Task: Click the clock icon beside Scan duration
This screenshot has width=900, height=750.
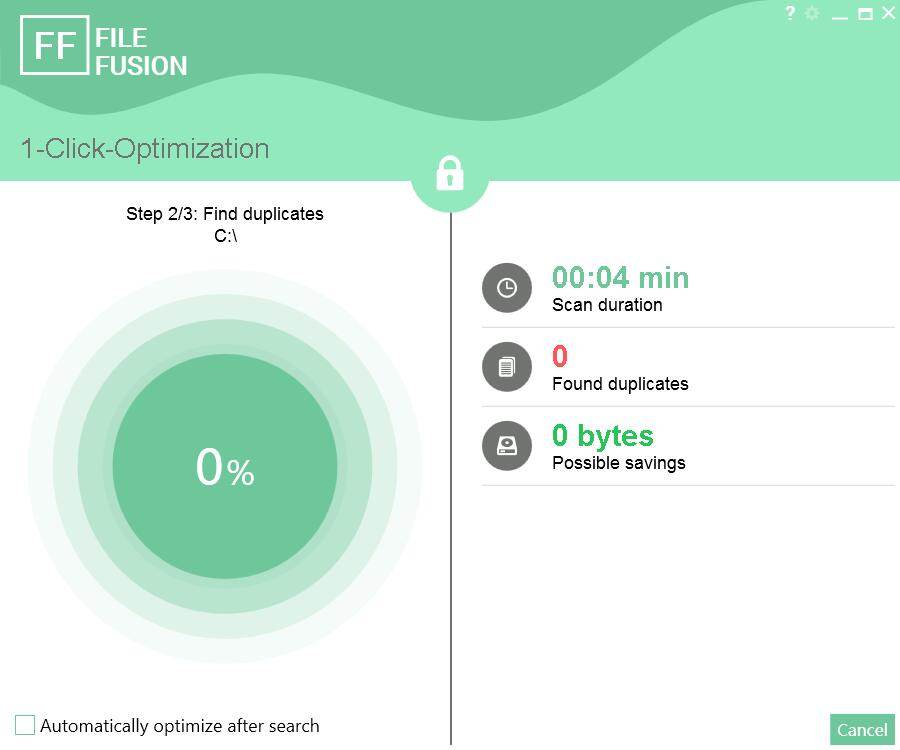Action: point(507,288)
